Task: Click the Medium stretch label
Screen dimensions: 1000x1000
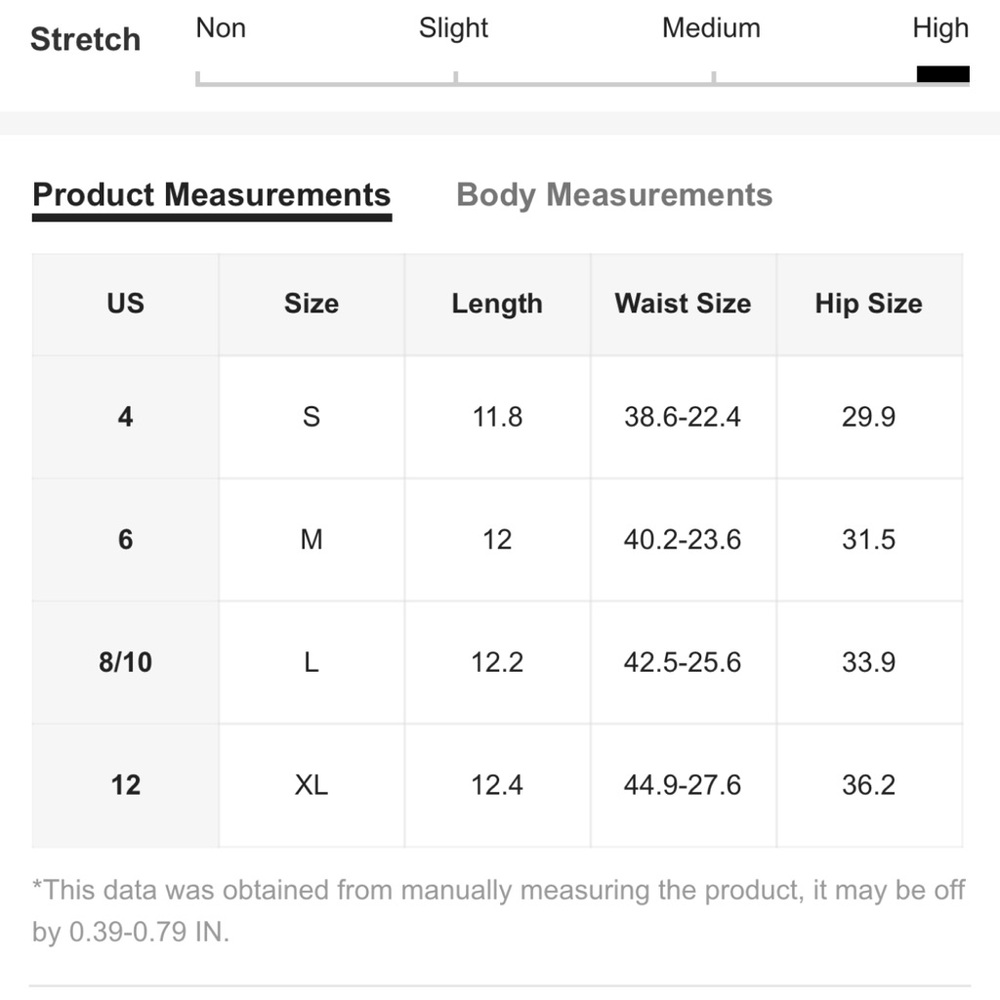Action: point(711,28)
